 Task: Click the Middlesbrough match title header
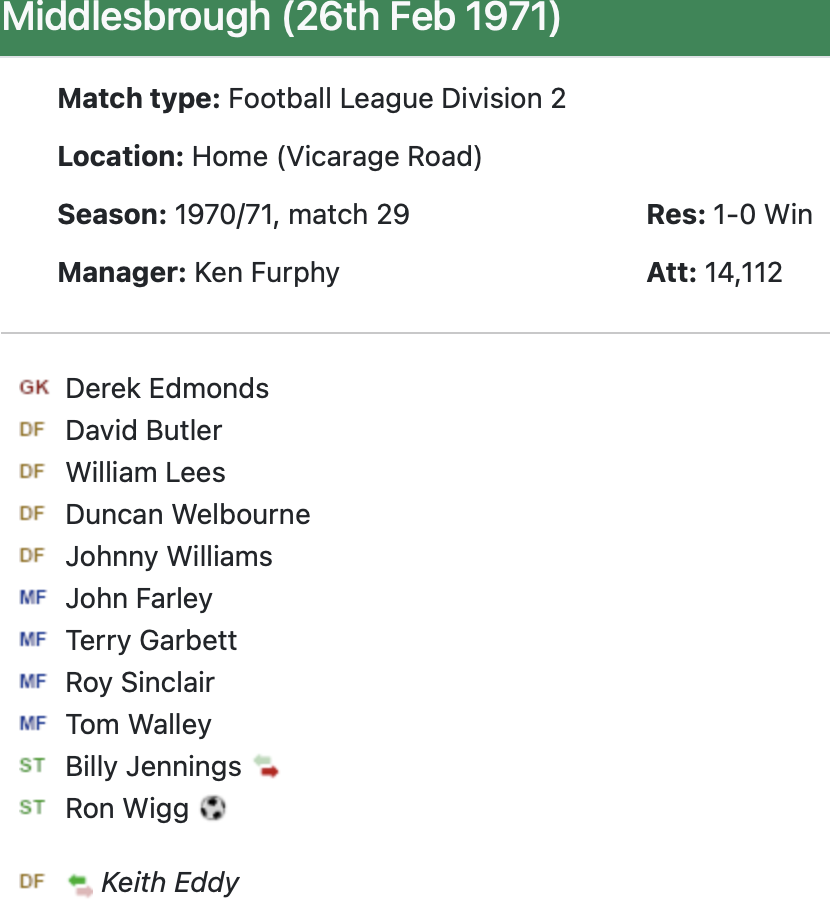(x=282, y=20)
